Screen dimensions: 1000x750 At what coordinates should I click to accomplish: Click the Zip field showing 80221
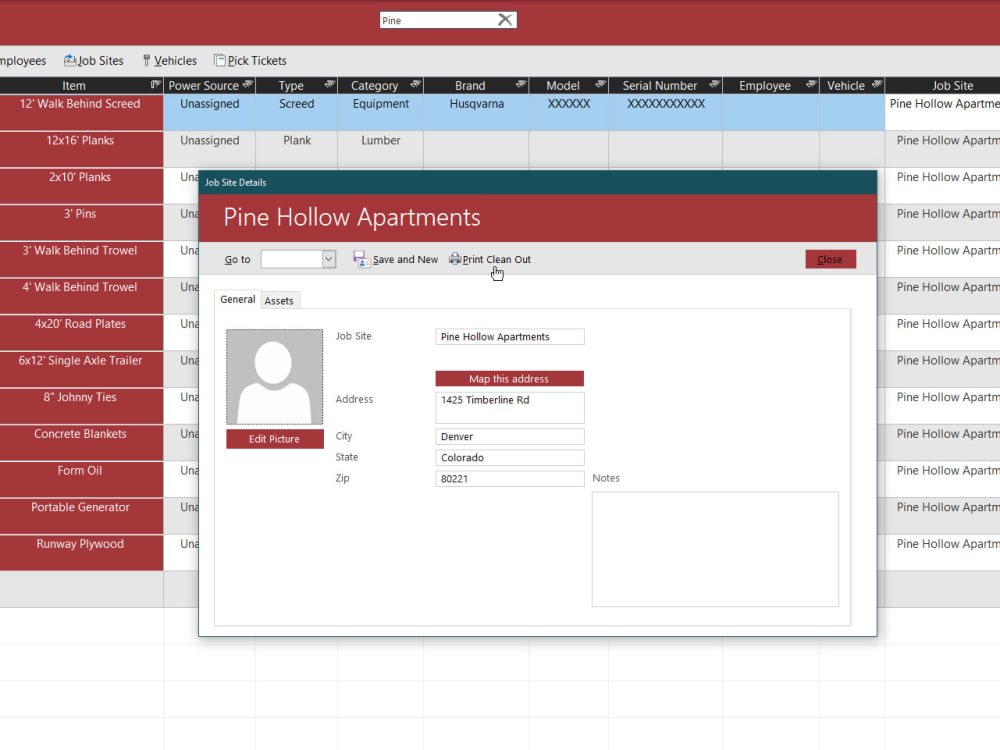pyautogui.click(x=510, y=479)
